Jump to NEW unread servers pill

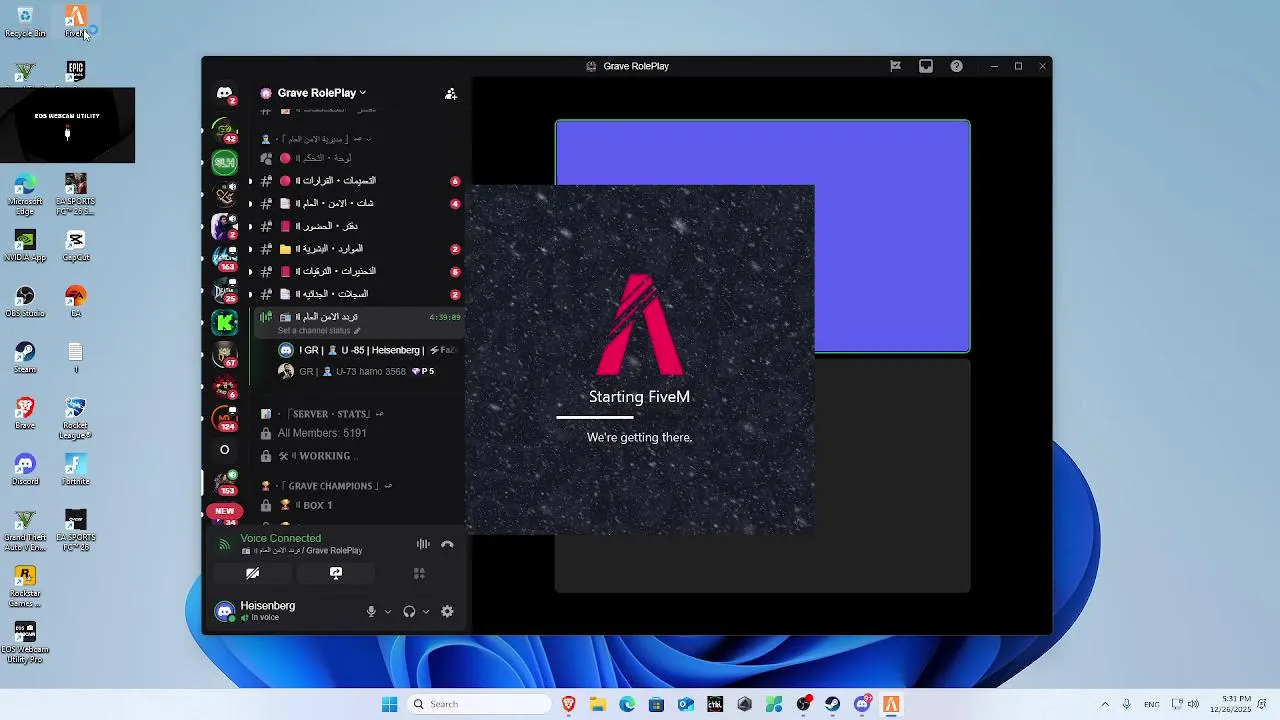click(225, 511)
